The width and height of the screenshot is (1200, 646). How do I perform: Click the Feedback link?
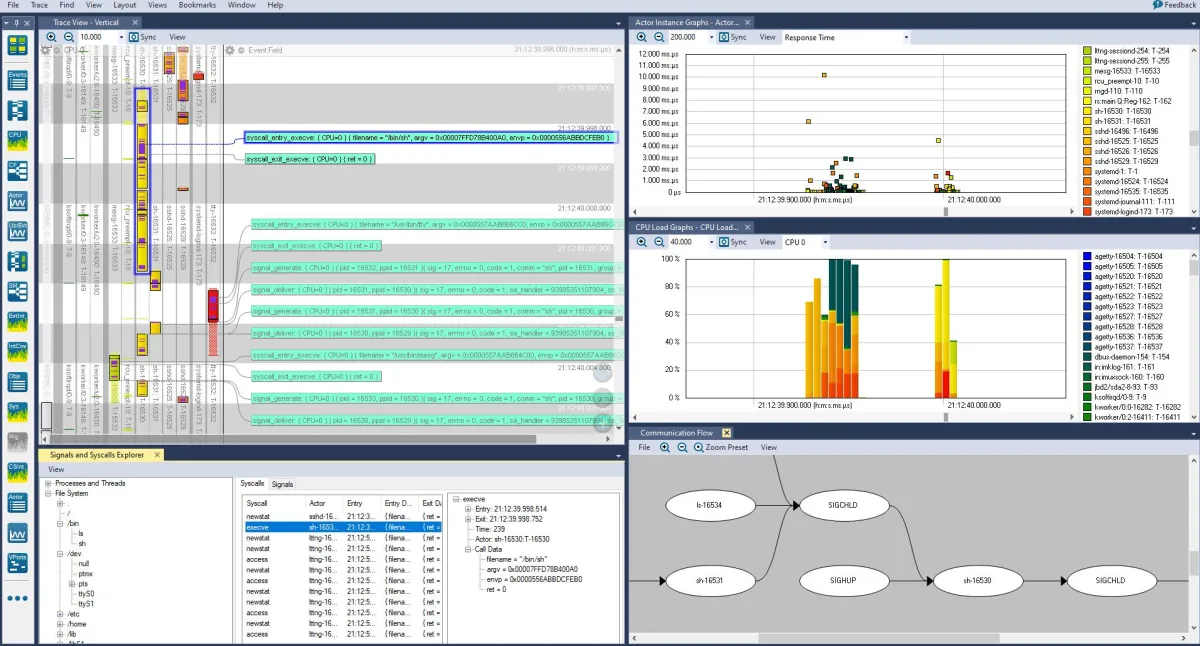[x=1172, y=5]
